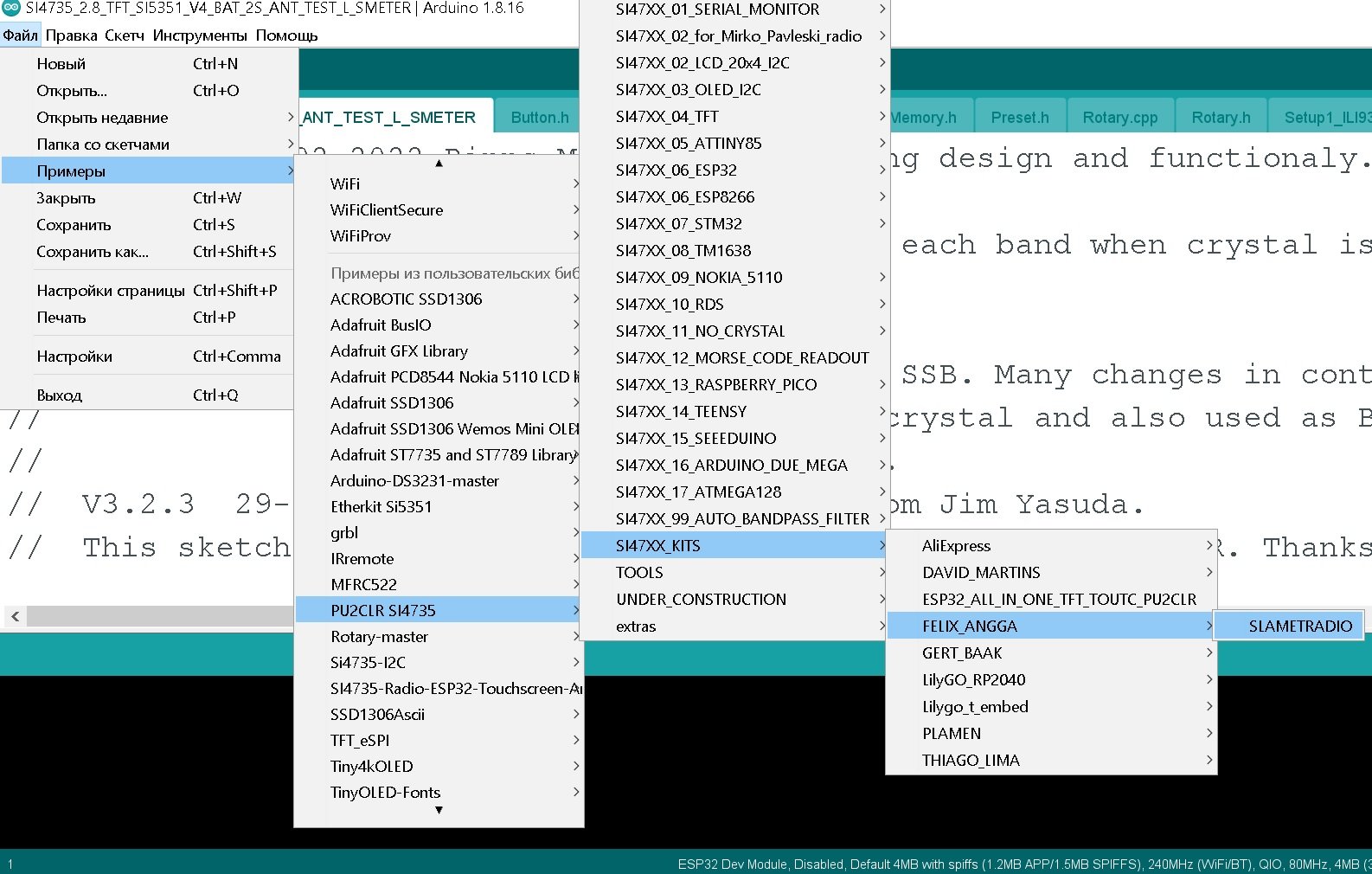The height and width of the screenshot is (874, 1372).
Task: Select PU2CLR SI4735 library entry
Action: 439,610
